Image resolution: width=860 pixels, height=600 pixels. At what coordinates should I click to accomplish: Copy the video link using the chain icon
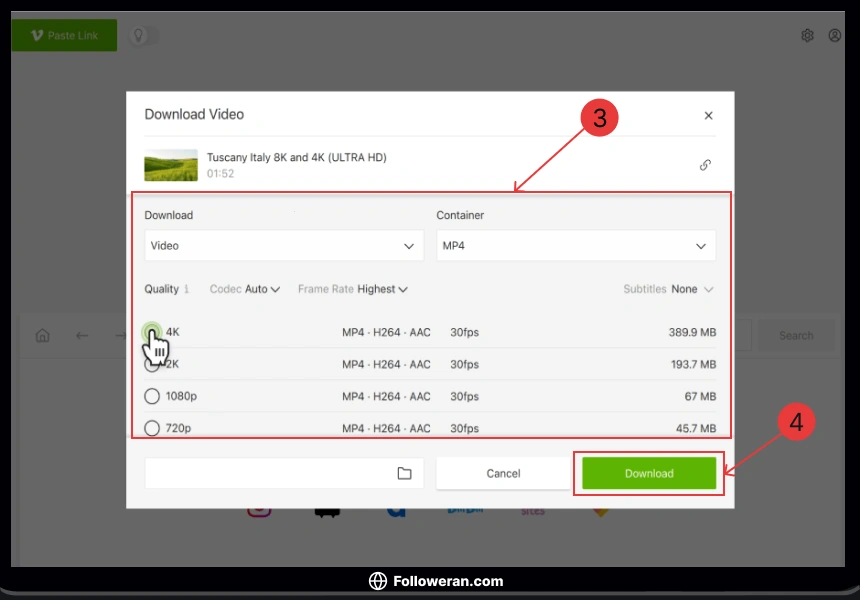[x=705, y=165]
